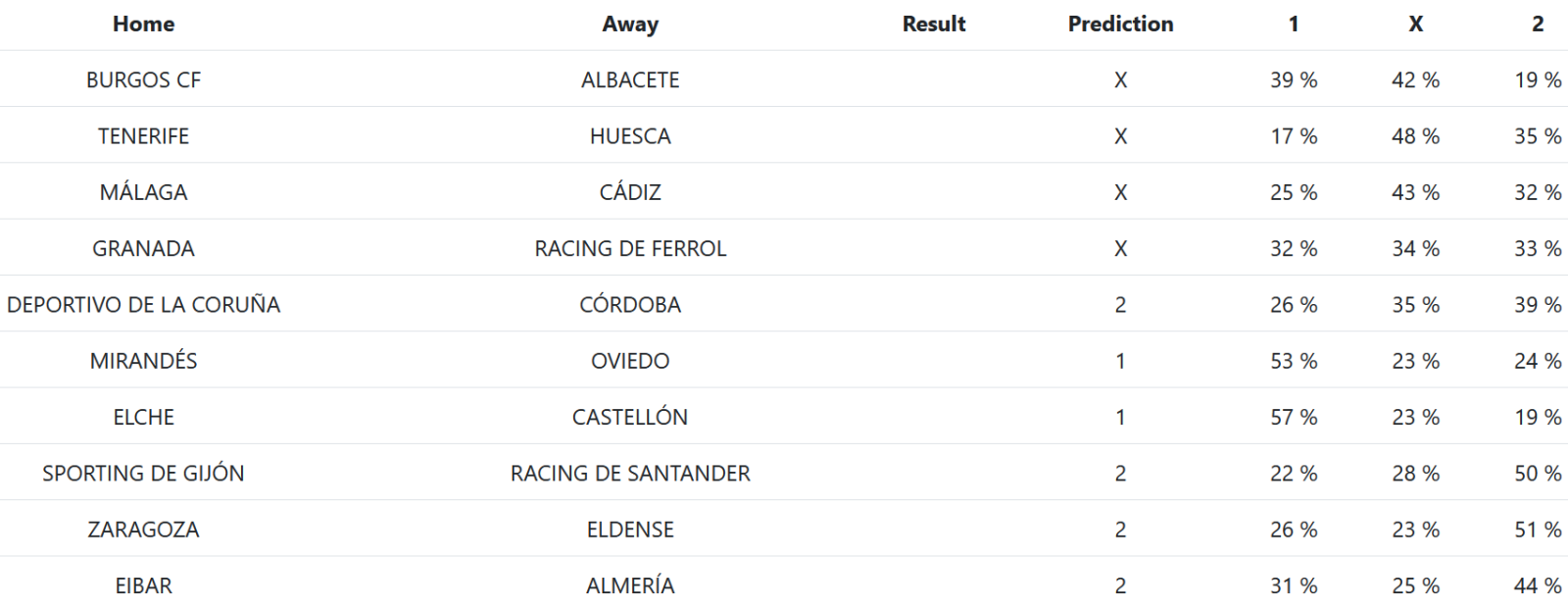This screenshot has width=1568, height=609.
Task: Select the MIRANDÉS home team cell
Action: [x=143, y=361]
